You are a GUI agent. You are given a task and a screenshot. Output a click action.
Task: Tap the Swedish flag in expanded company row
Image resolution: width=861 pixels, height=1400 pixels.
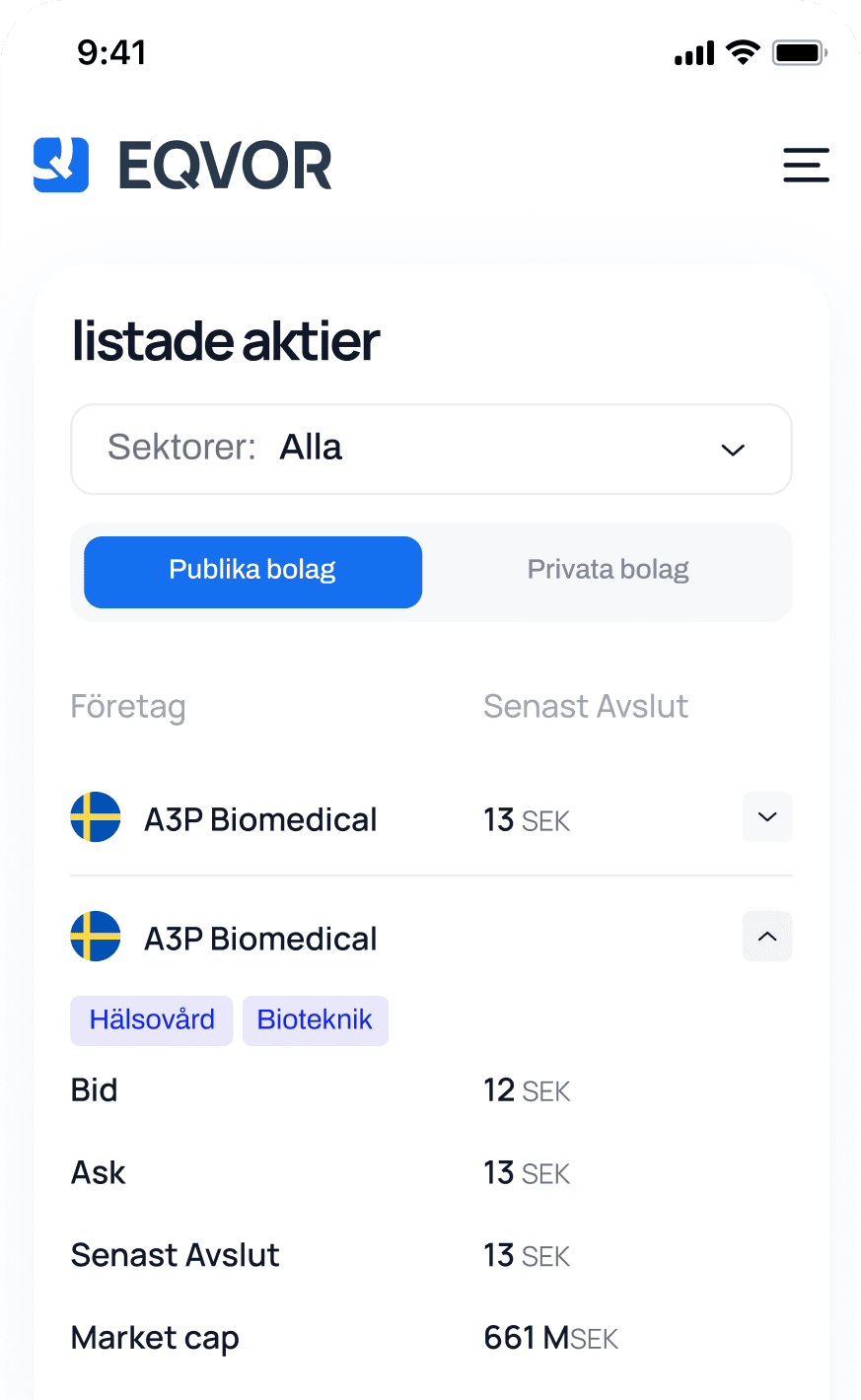pos(96,937)
